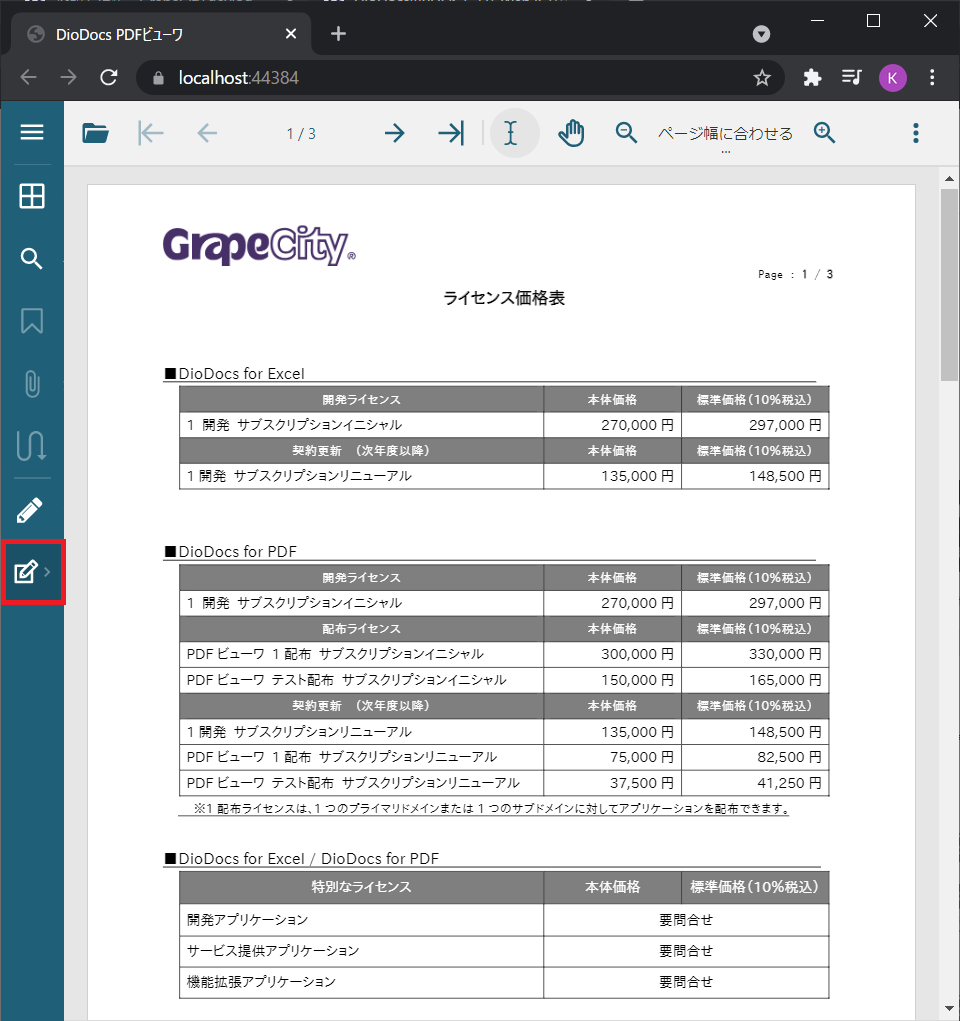
Task: Open the attachments paperclip panel
Action: 32,384
